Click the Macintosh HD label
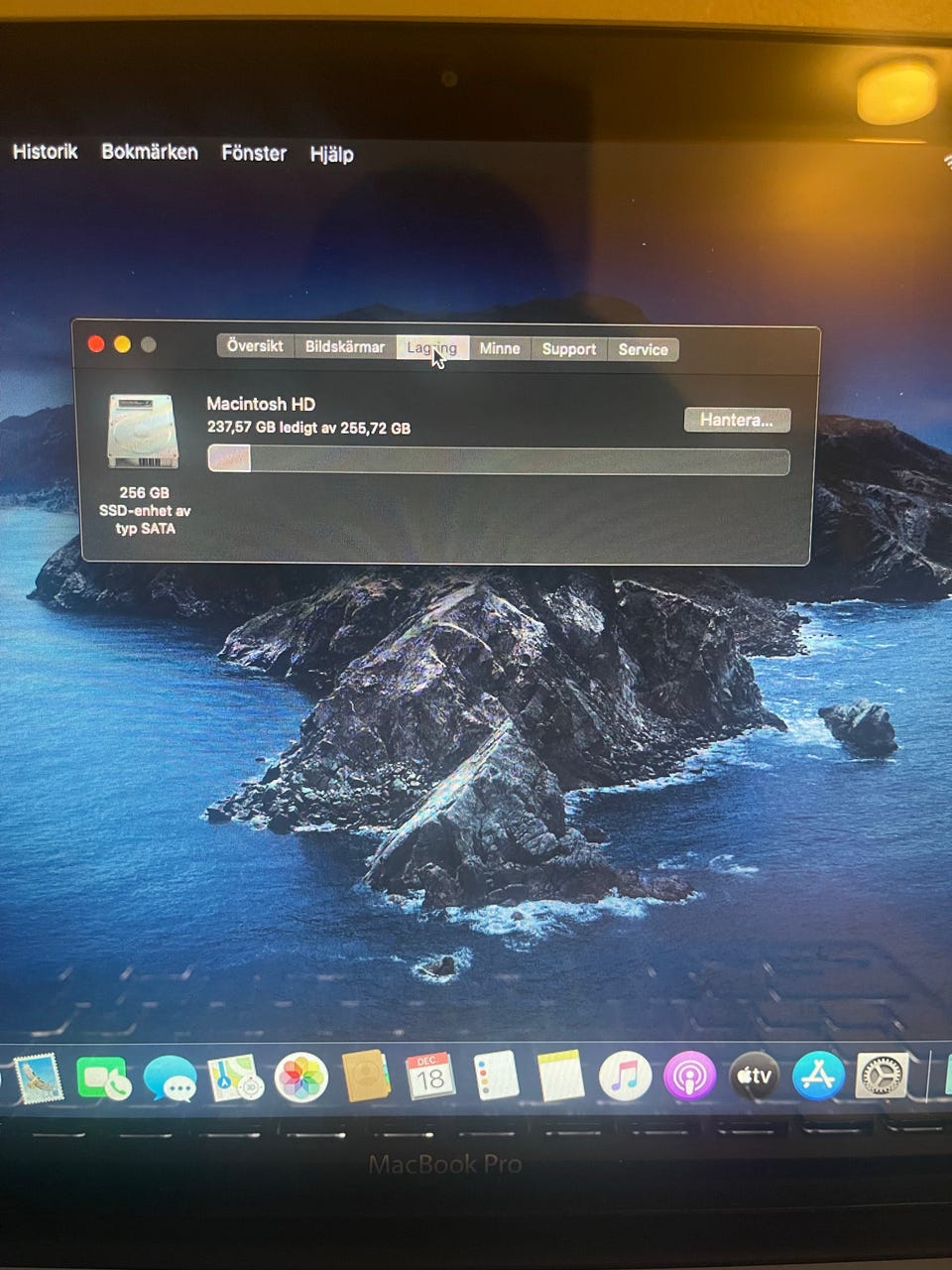Viewport: 952px width, 1270px height. 261,404
